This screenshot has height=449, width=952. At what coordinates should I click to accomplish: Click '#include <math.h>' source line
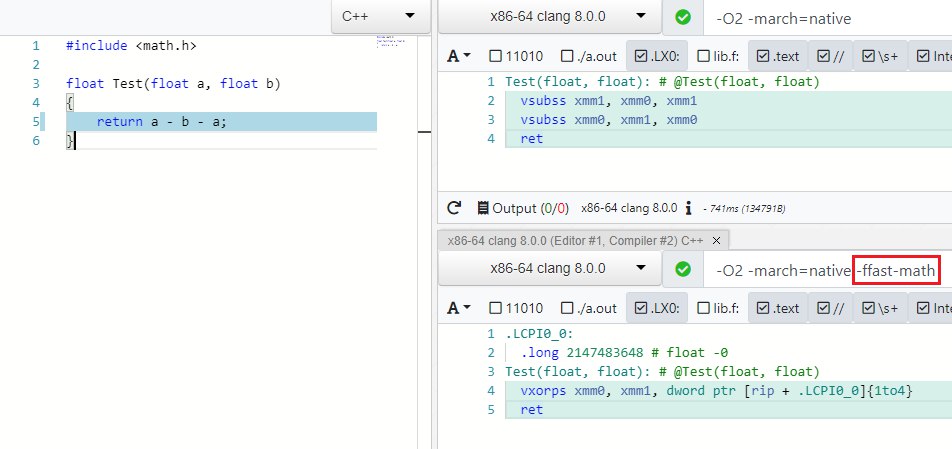[x=131, y=46]
